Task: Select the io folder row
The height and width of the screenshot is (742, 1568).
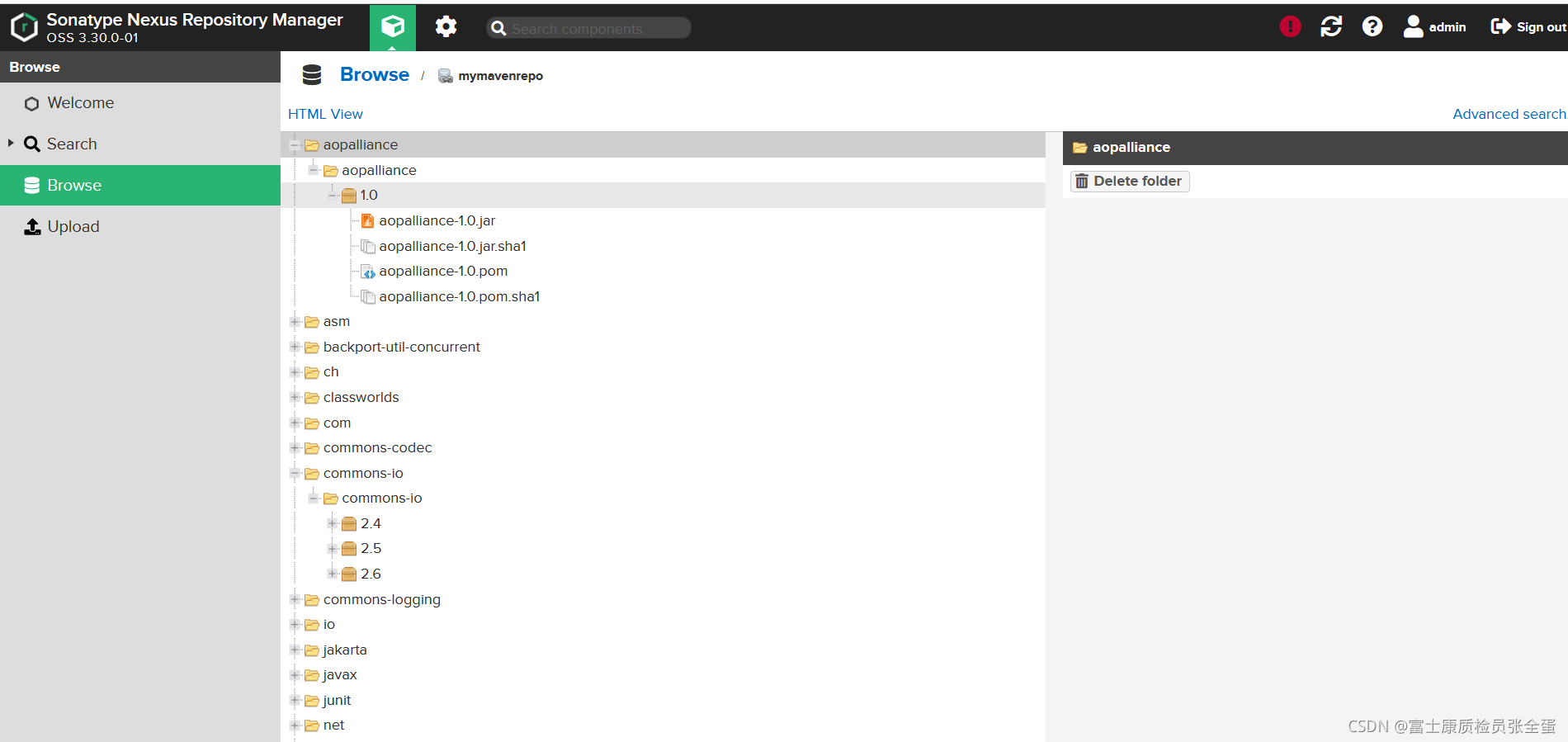Action: (x=663, y=625)
